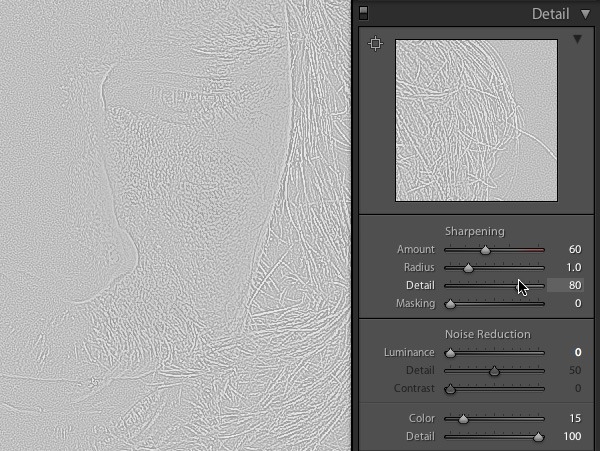Adjust the Sharpening Amount slider handle
600x451 pixels.
pos(485,250)
